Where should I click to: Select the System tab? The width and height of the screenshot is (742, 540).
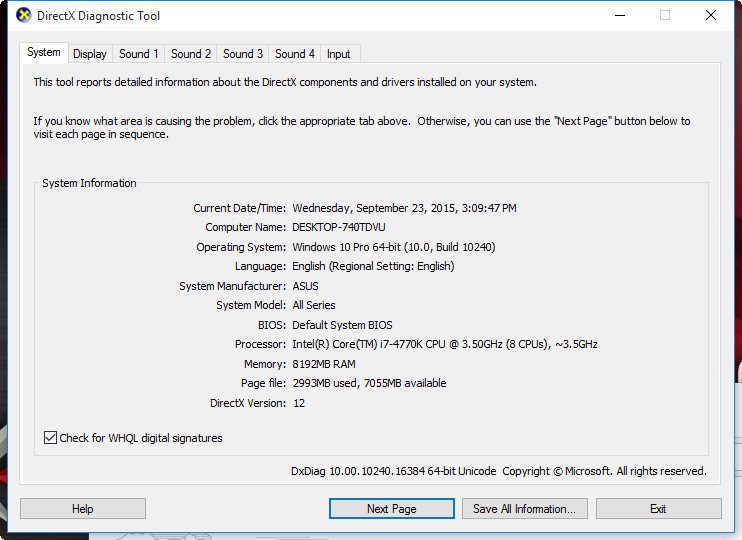tap(44, 53)
